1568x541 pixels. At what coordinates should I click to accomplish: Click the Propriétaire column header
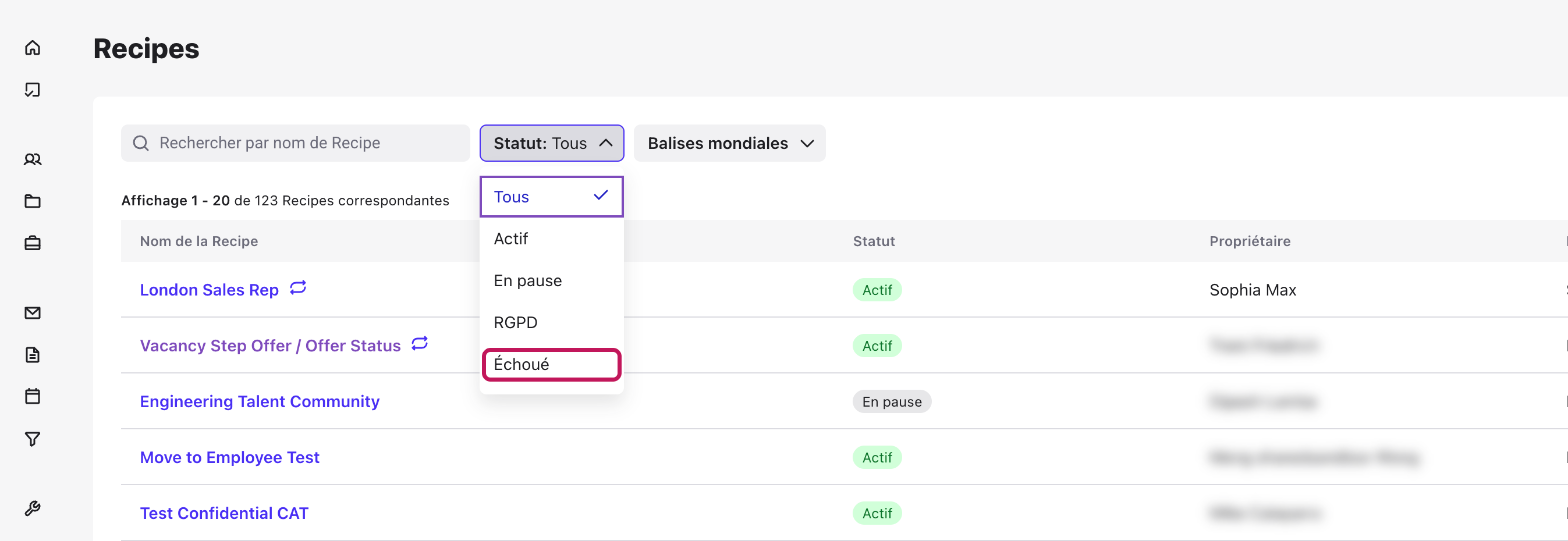click(1250, 241)
